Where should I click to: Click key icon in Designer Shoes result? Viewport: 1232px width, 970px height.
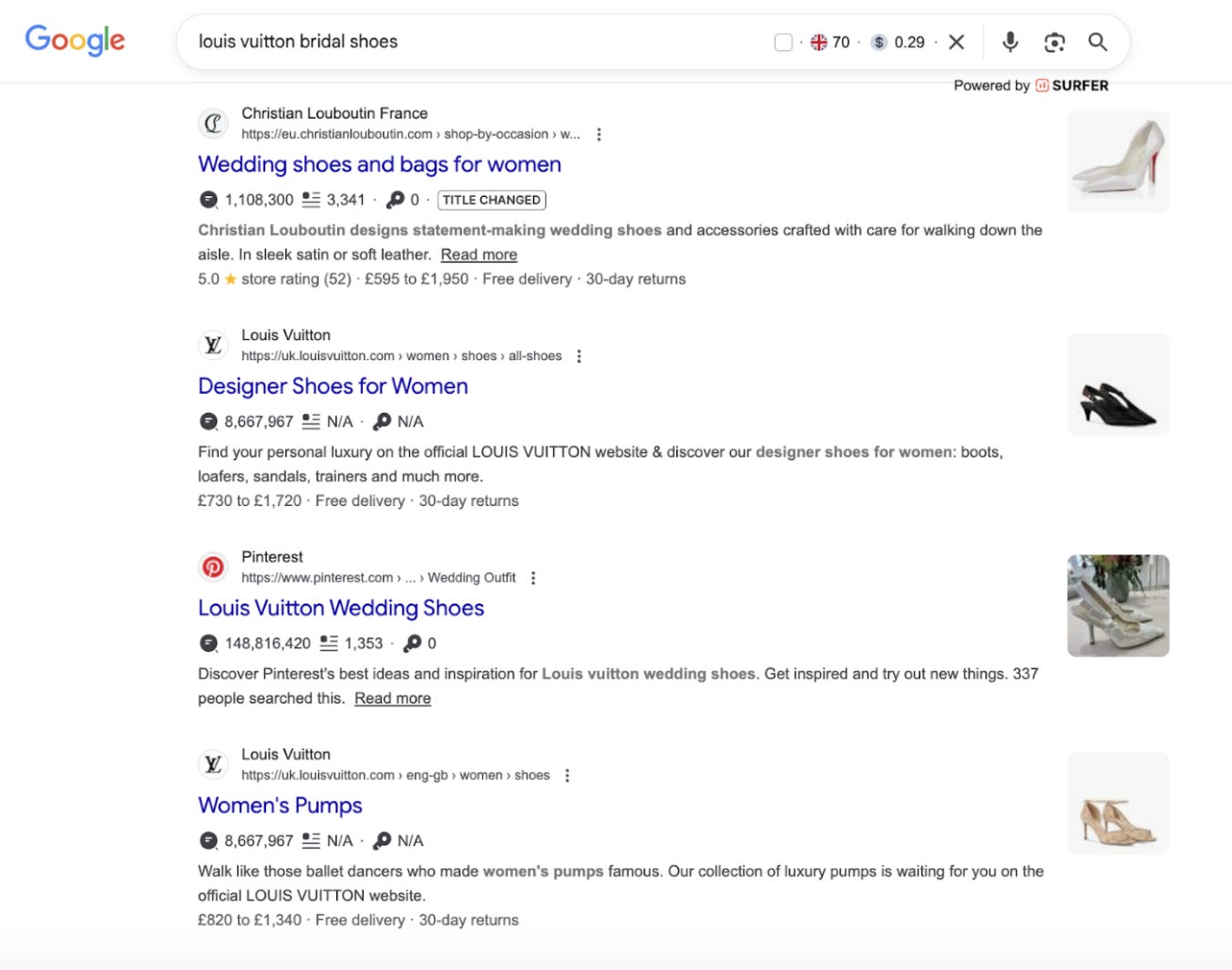pos(382,421)
